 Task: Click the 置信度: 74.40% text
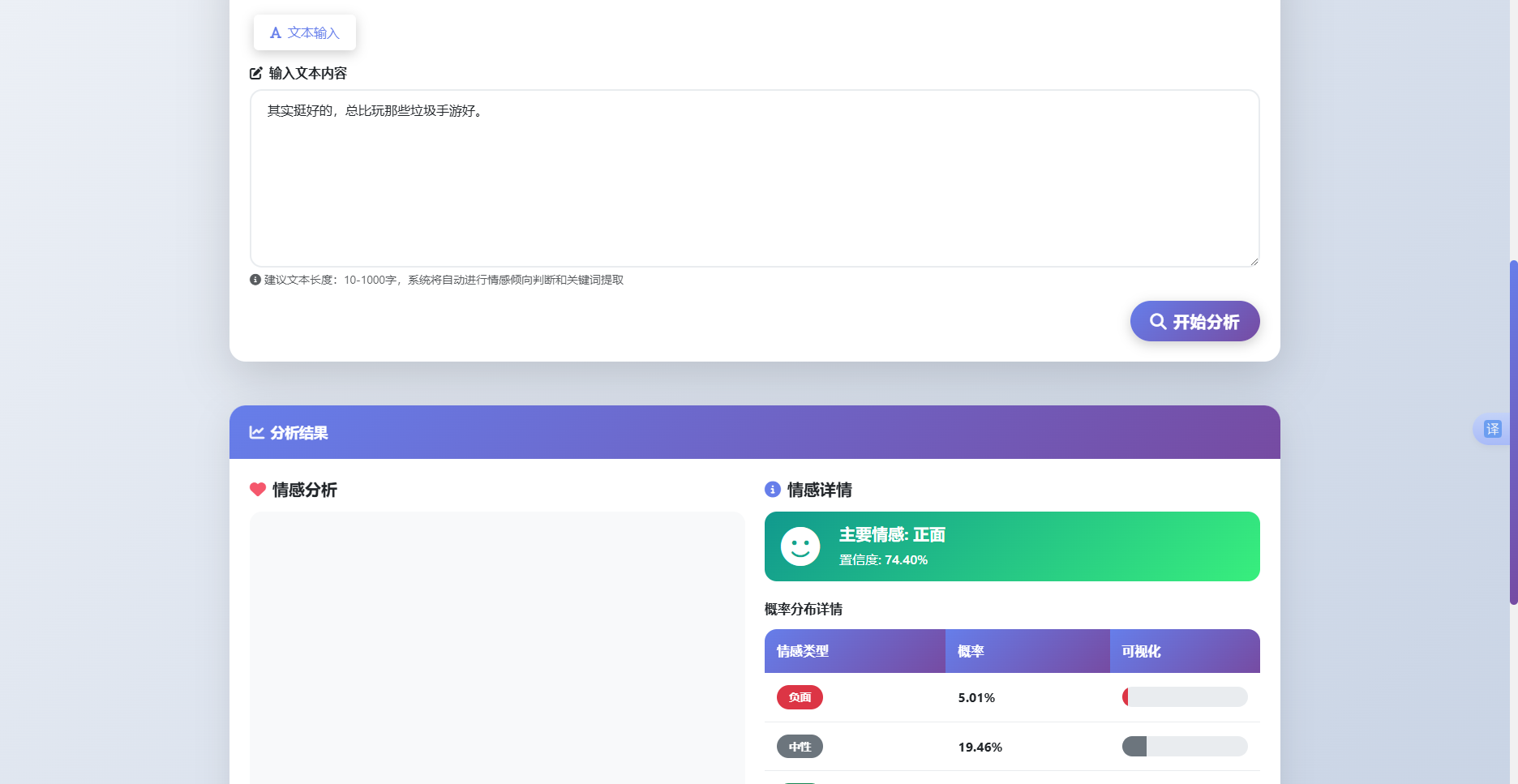click(x=883, y=560)
